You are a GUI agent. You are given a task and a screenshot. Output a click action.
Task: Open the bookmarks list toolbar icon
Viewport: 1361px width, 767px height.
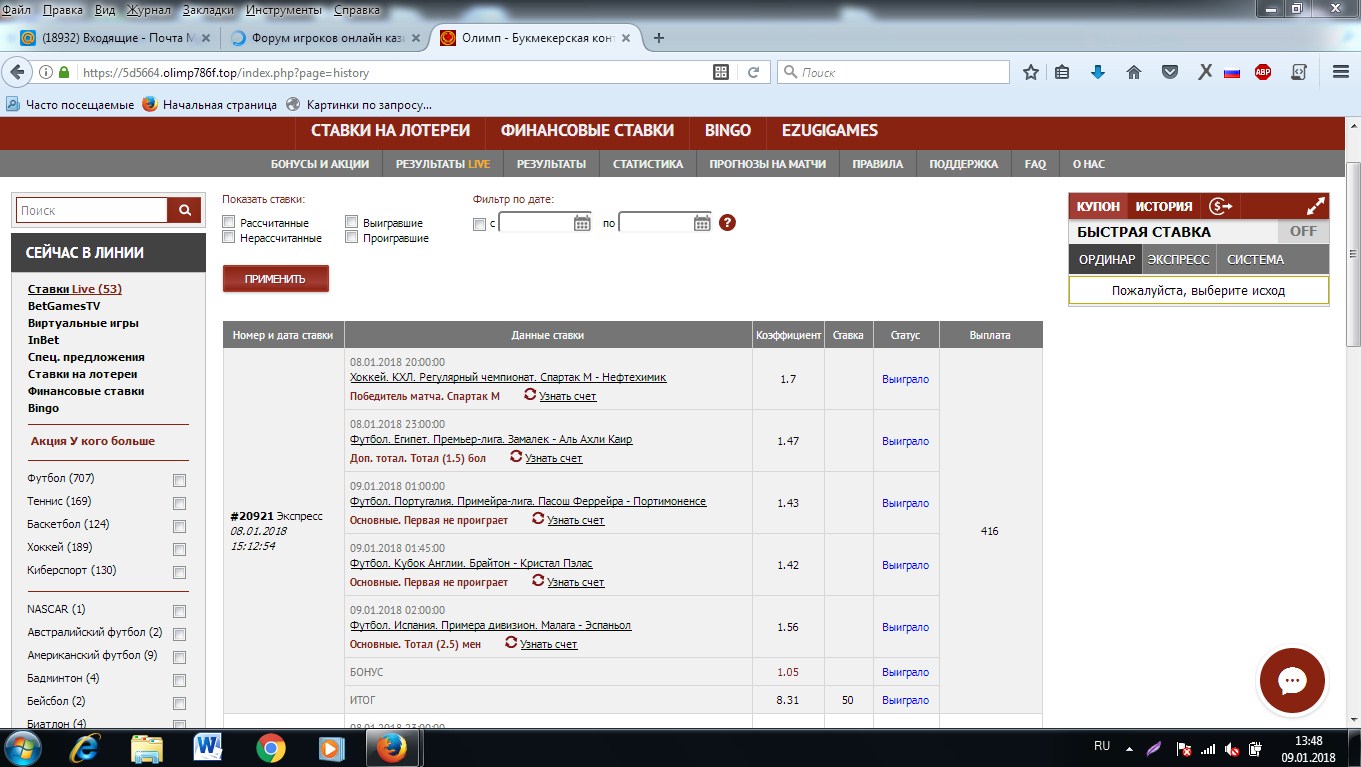1062,72
